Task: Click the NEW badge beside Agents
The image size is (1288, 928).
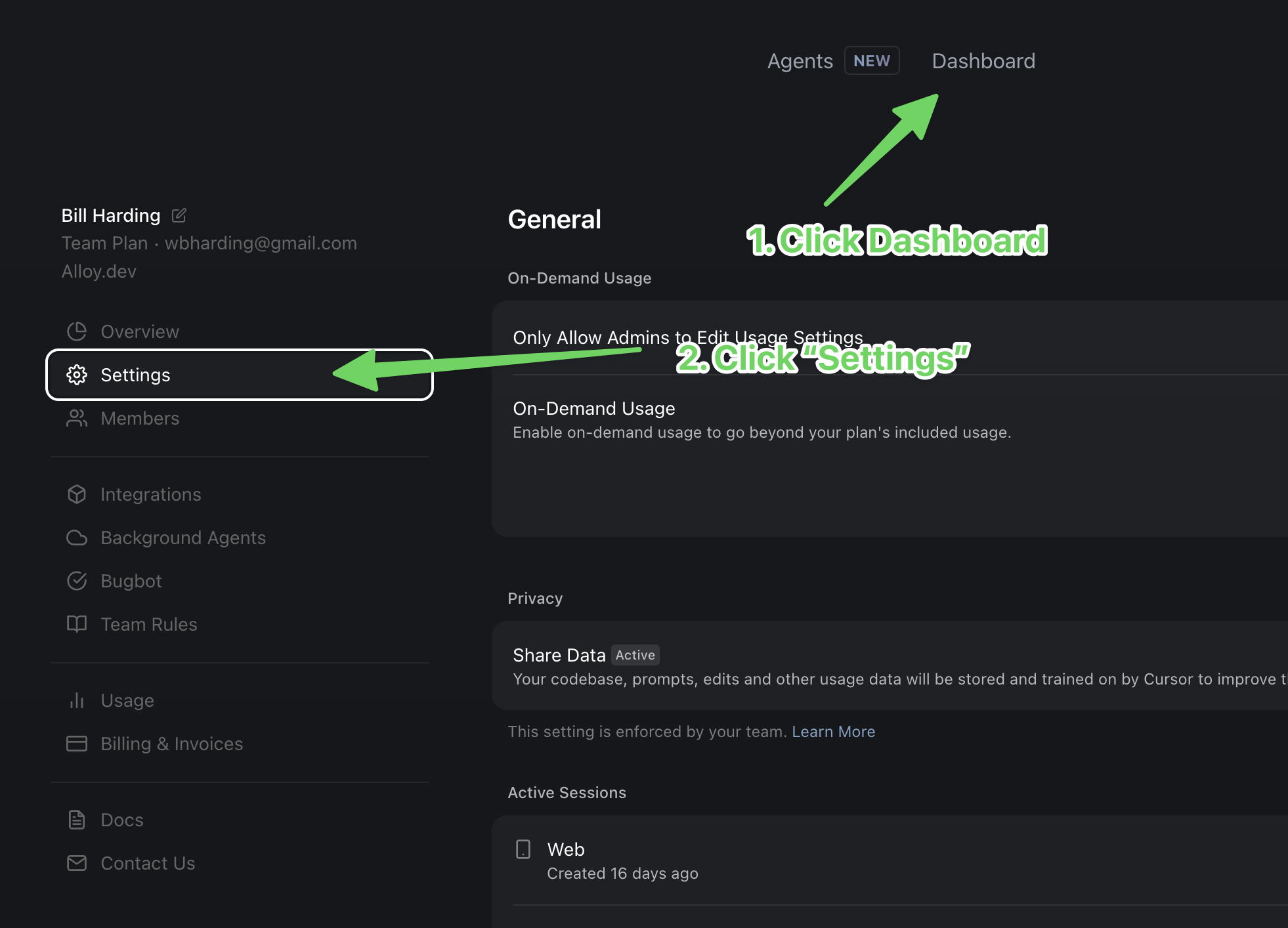Action: pos(871,61)
